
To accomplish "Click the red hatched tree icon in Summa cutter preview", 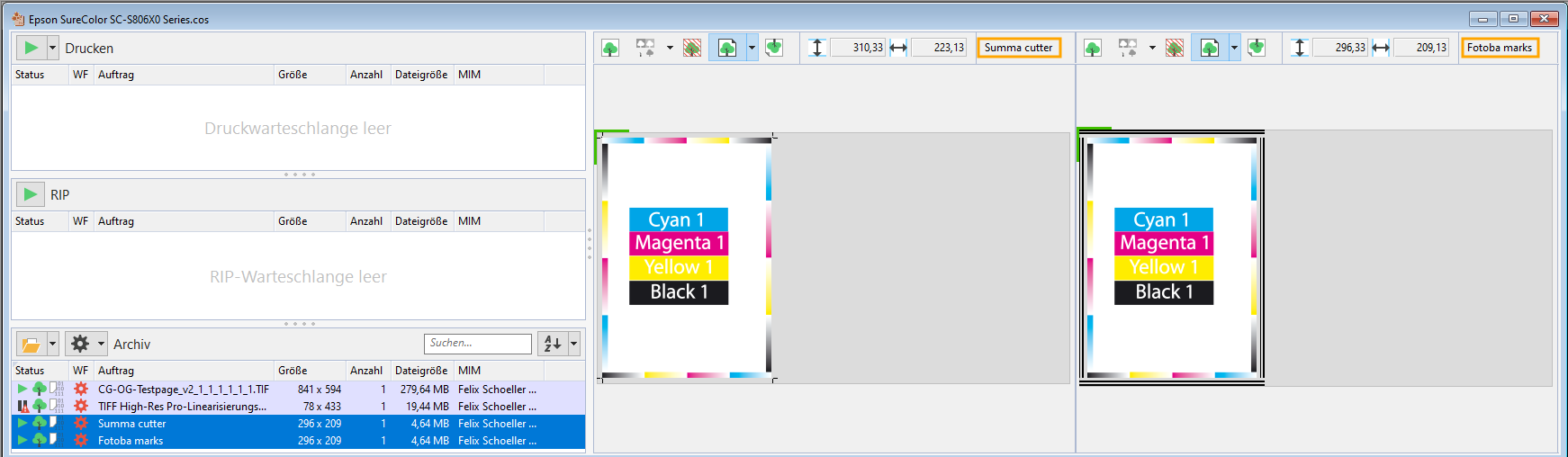I will click(692, 48).
